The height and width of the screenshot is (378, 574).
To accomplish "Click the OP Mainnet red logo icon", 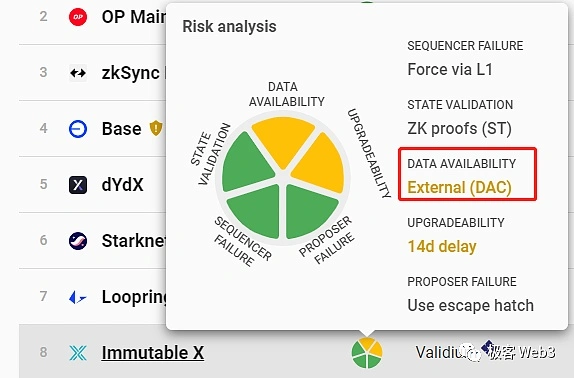I will point(78,17).
